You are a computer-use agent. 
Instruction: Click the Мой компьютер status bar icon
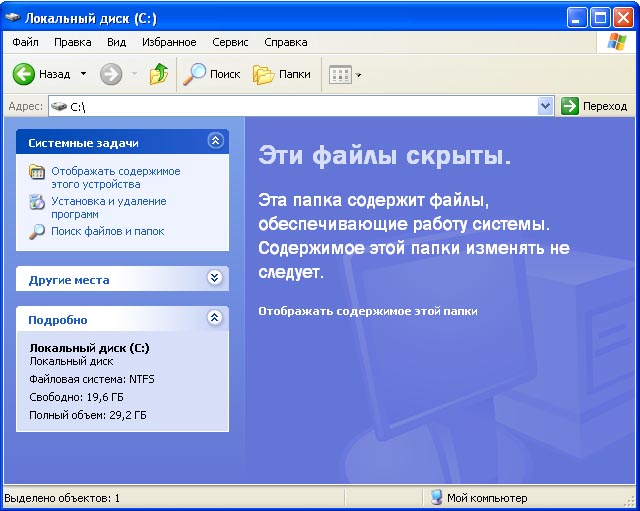pyautogui.click(x=436, y=498)
